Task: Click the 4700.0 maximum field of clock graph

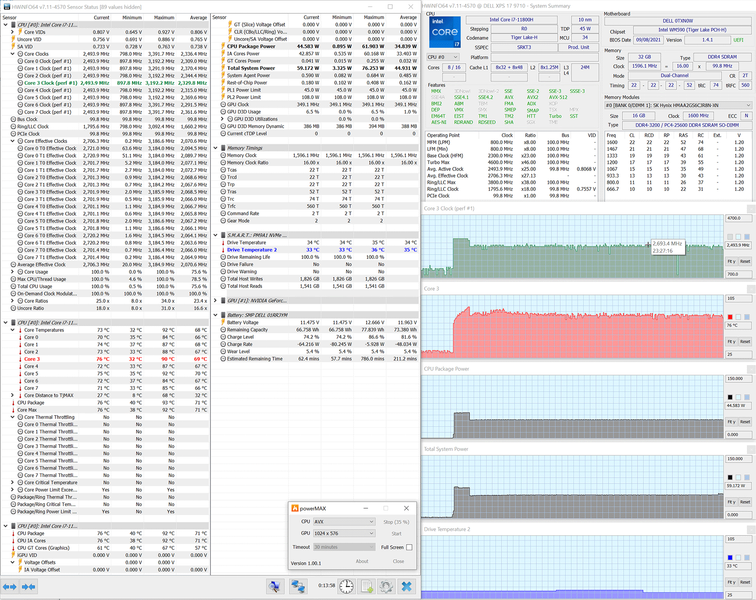Action: (x=737, y=218)
